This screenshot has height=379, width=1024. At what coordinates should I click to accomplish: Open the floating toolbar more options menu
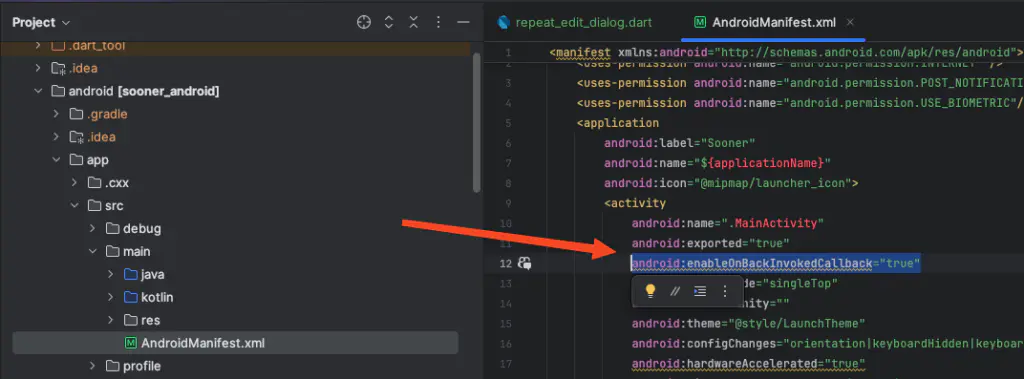[724, 291]
